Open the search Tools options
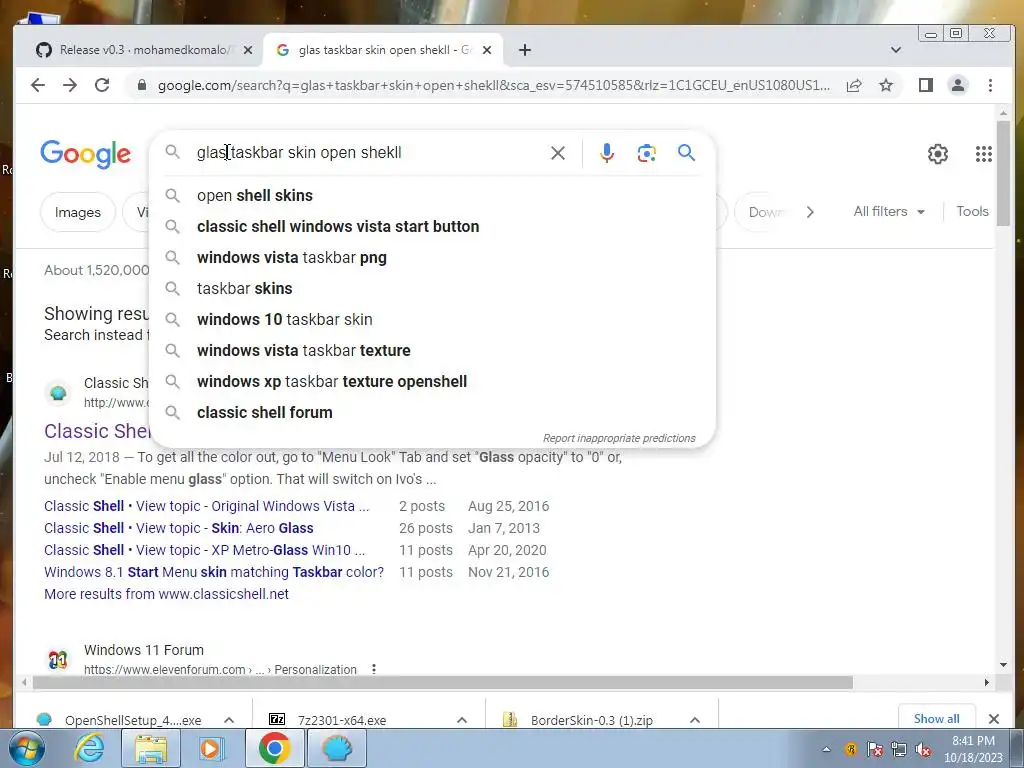 [972, 212]
